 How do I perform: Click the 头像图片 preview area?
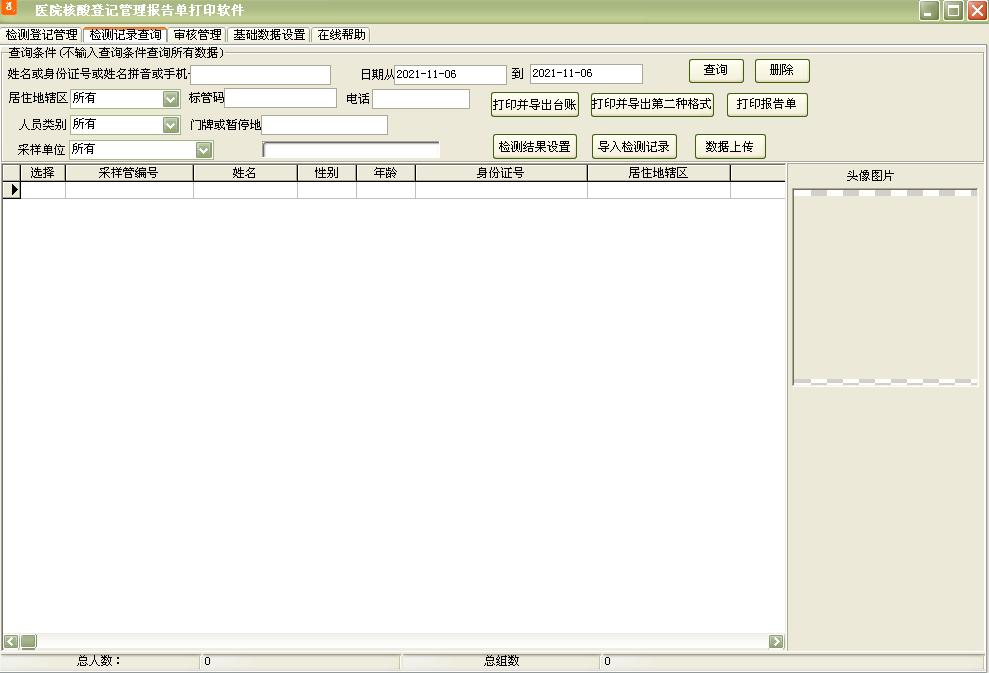click(x=886, y=287)
